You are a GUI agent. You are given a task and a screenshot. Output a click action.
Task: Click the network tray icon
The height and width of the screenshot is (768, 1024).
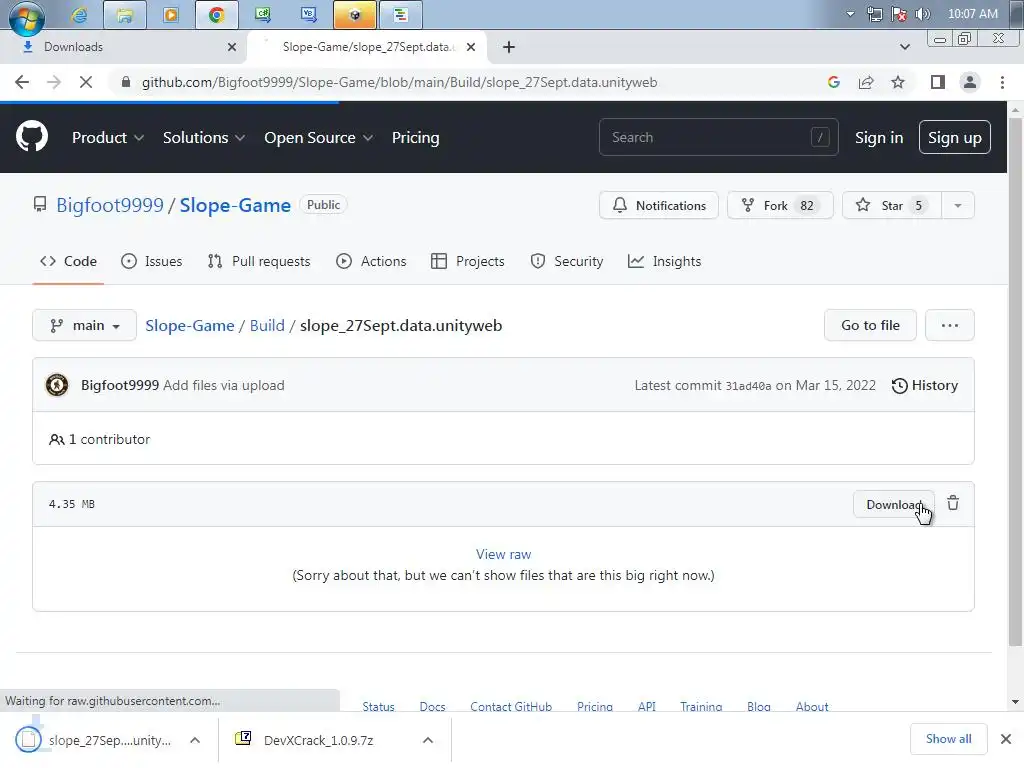(874, 14)
